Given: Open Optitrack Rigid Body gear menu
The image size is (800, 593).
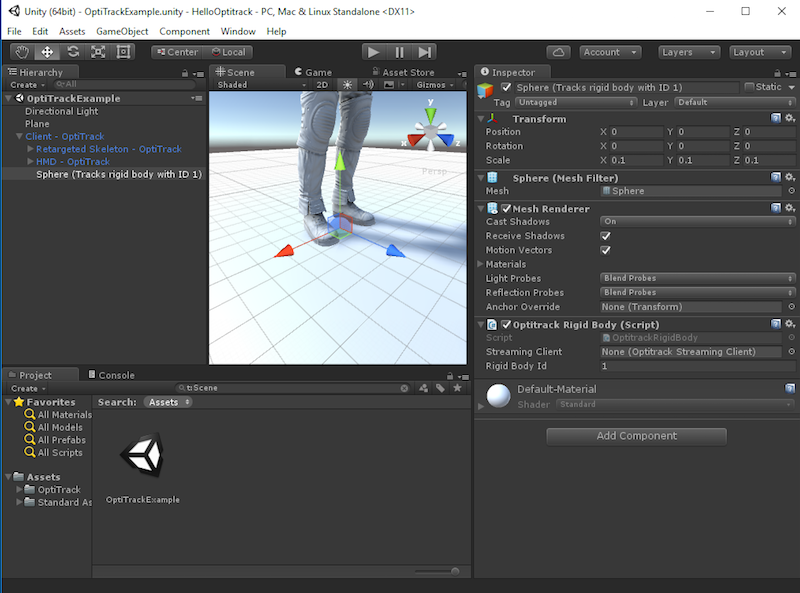Looking at the screenshot, I should 790,324.
